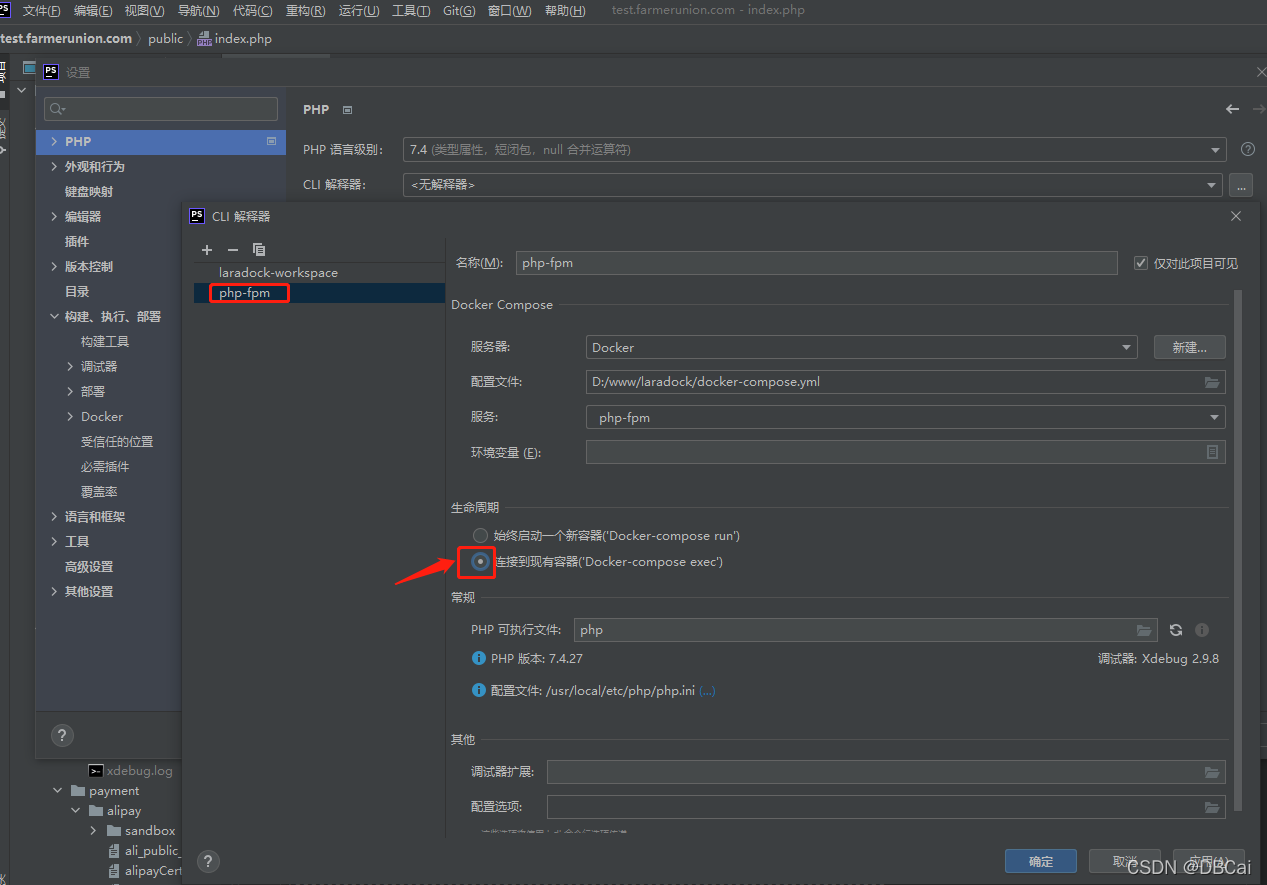Click the add interpreter plus icon
The height and width of the screenshot is (885, 1267).
(207, 250)
